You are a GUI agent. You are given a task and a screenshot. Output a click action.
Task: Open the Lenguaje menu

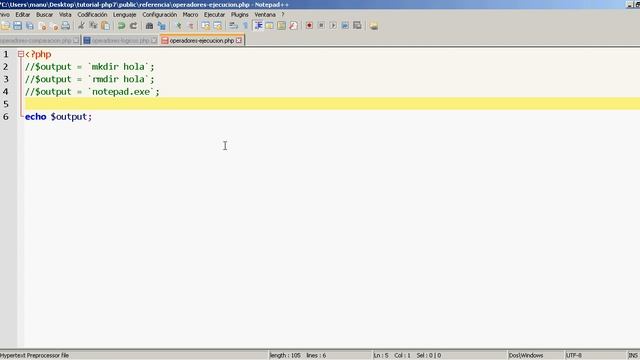(x=124, y=15)
